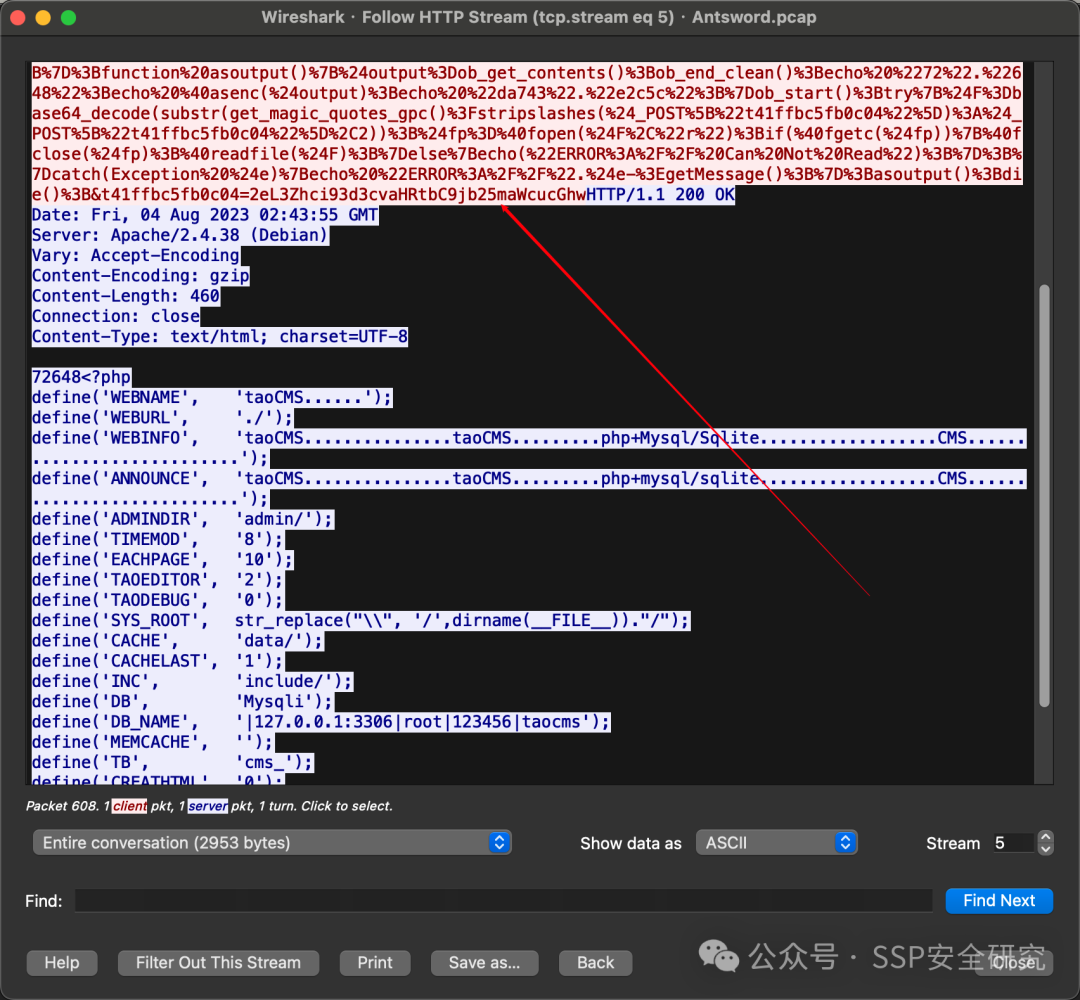Click the 'Content-Length: 460' line

[x=125, y=296]
